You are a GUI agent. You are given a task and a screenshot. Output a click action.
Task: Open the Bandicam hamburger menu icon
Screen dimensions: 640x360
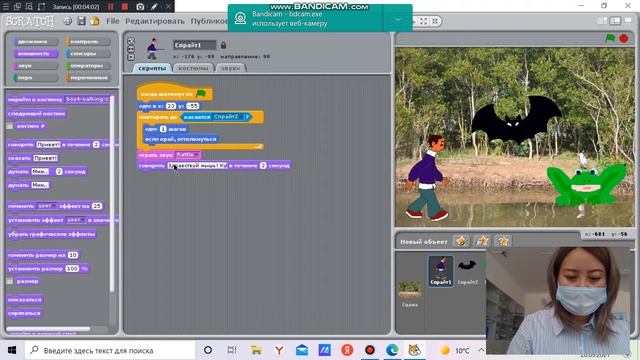point(6,7)
